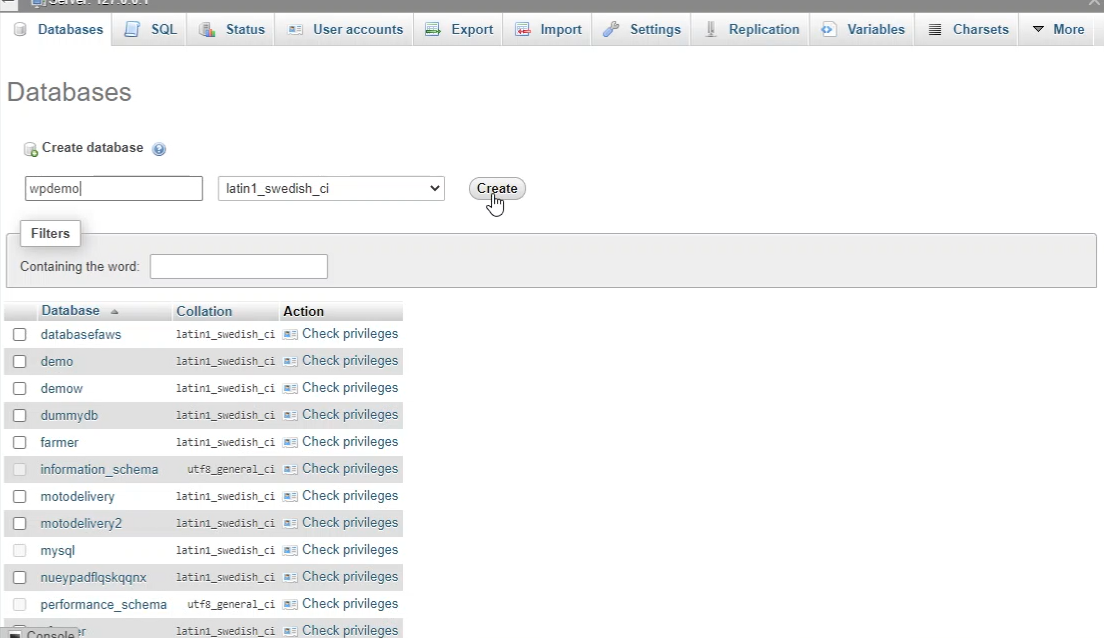
Task: Expand the More menu in the top bar
Action: point(1058,30)
